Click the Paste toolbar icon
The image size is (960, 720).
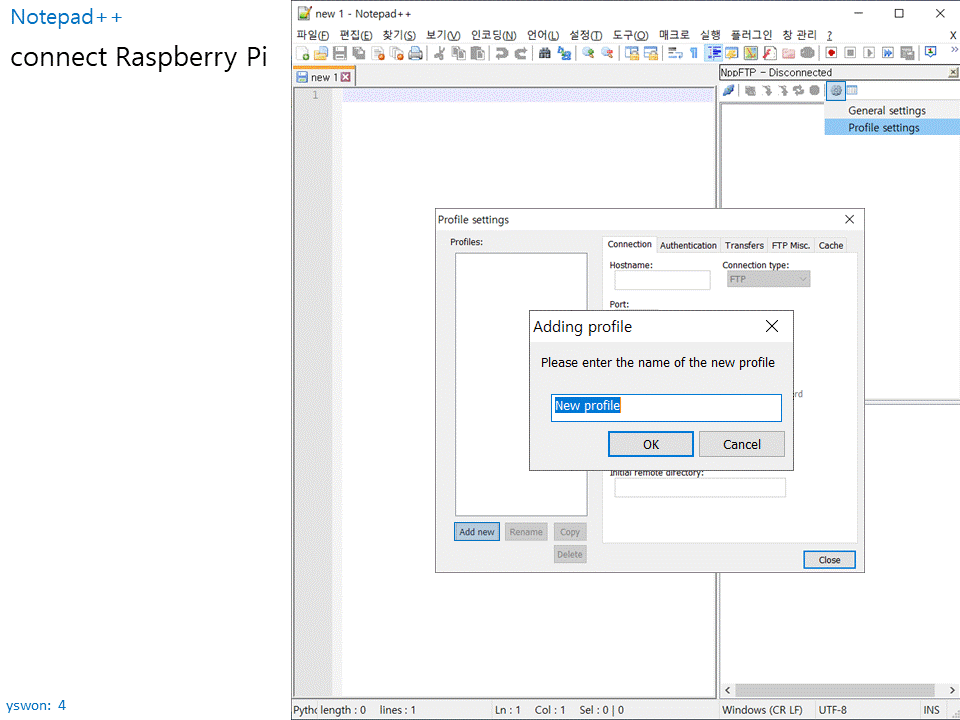(478, 53)
